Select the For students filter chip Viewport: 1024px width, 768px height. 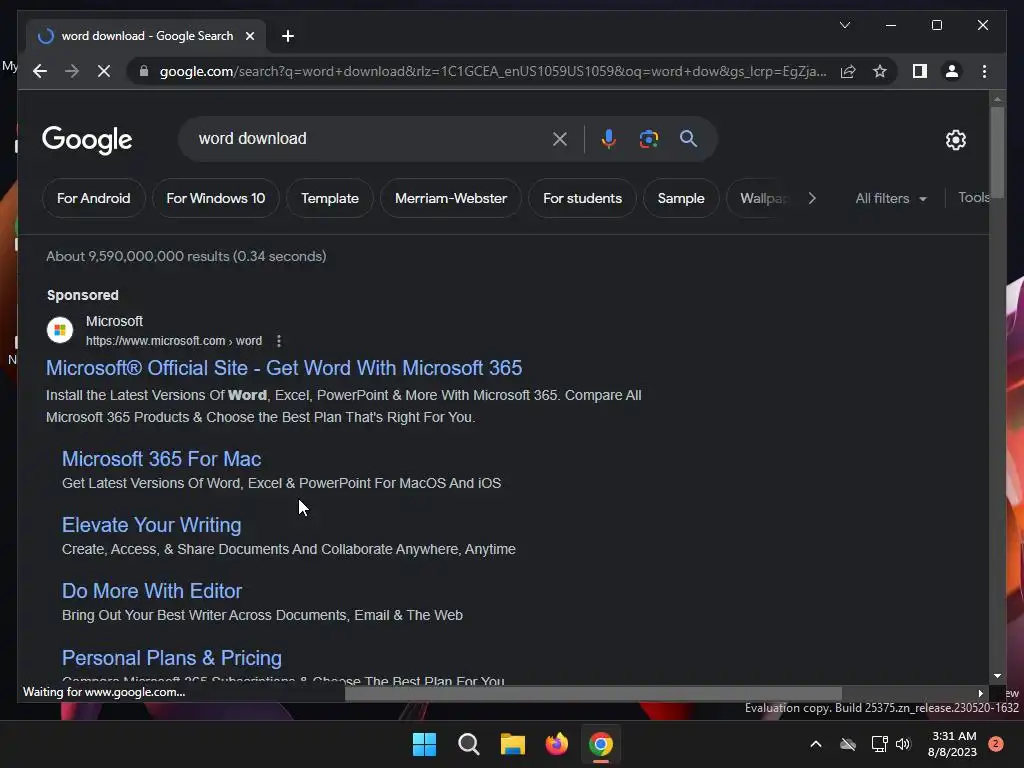tap(582, 198)
